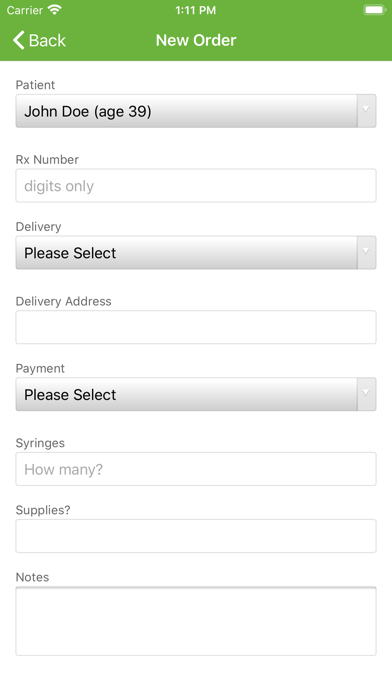Screen dimensions: 392x696
Task: Tap the Carrier label in status bar
Action: (x=25, y=10)
